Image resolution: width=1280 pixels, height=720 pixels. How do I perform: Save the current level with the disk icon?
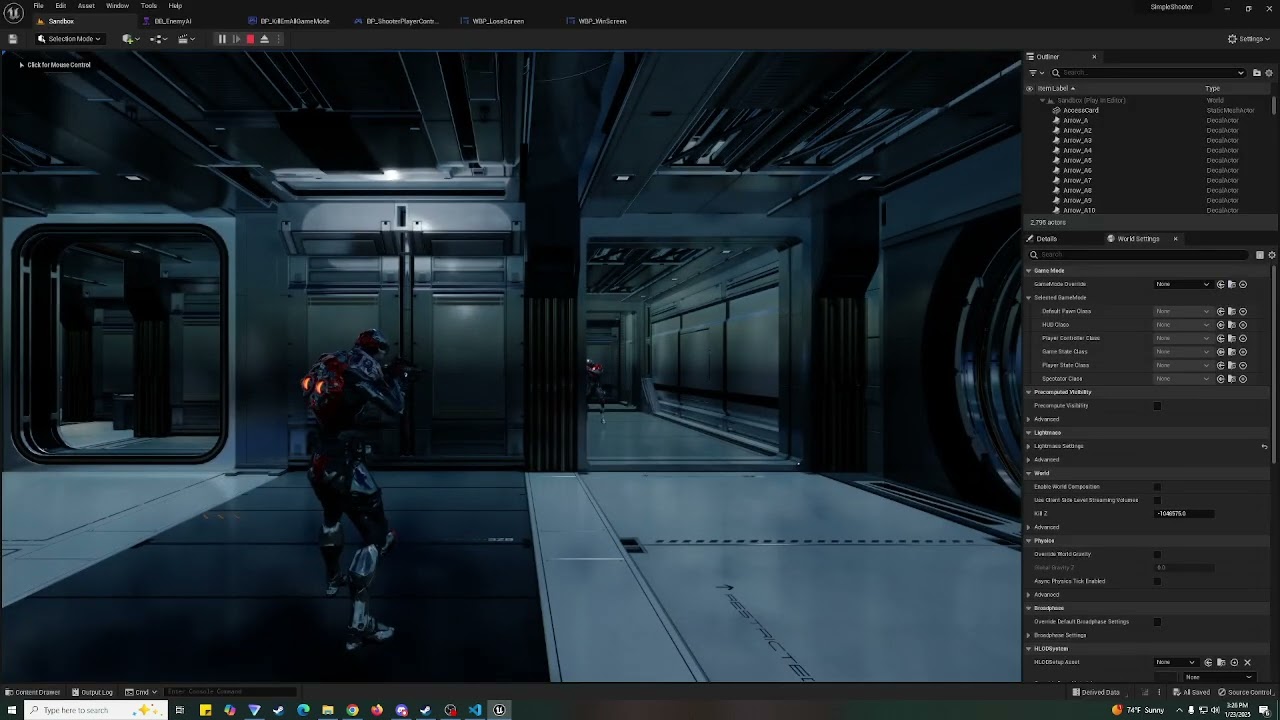tap(12, 39)
